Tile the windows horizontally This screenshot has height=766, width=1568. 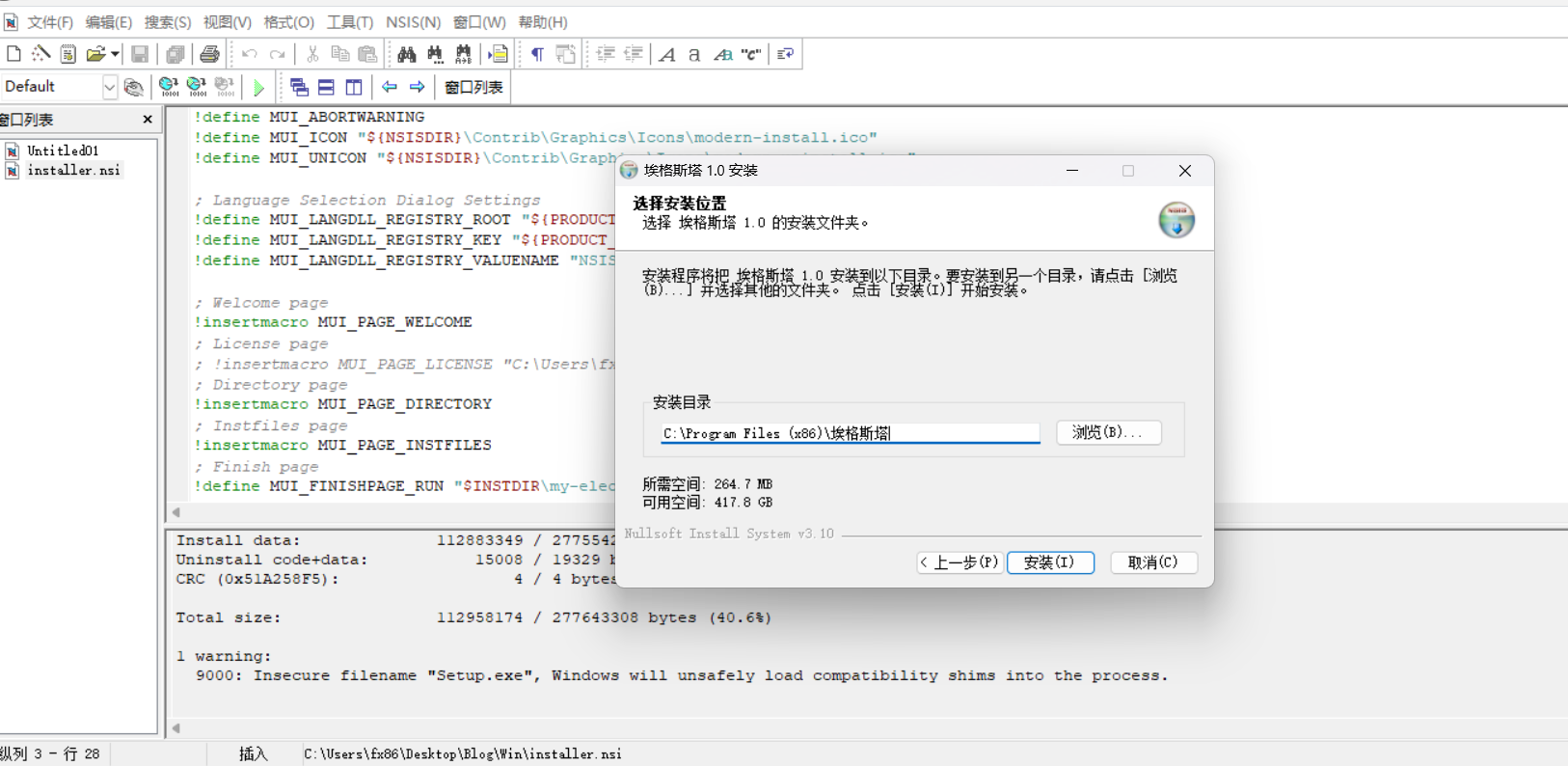pyautogui.click(x=326, y=87)
